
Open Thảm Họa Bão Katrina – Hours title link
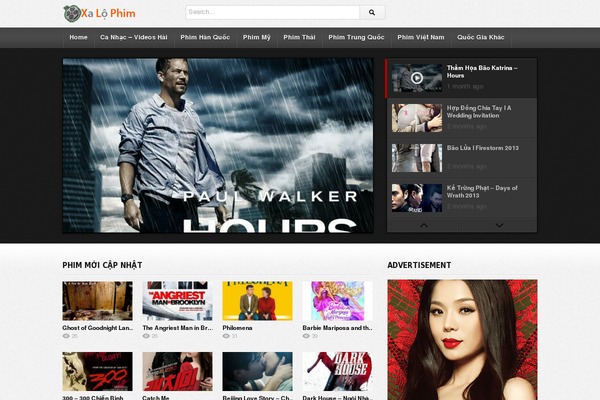click(x=482, y=72)
